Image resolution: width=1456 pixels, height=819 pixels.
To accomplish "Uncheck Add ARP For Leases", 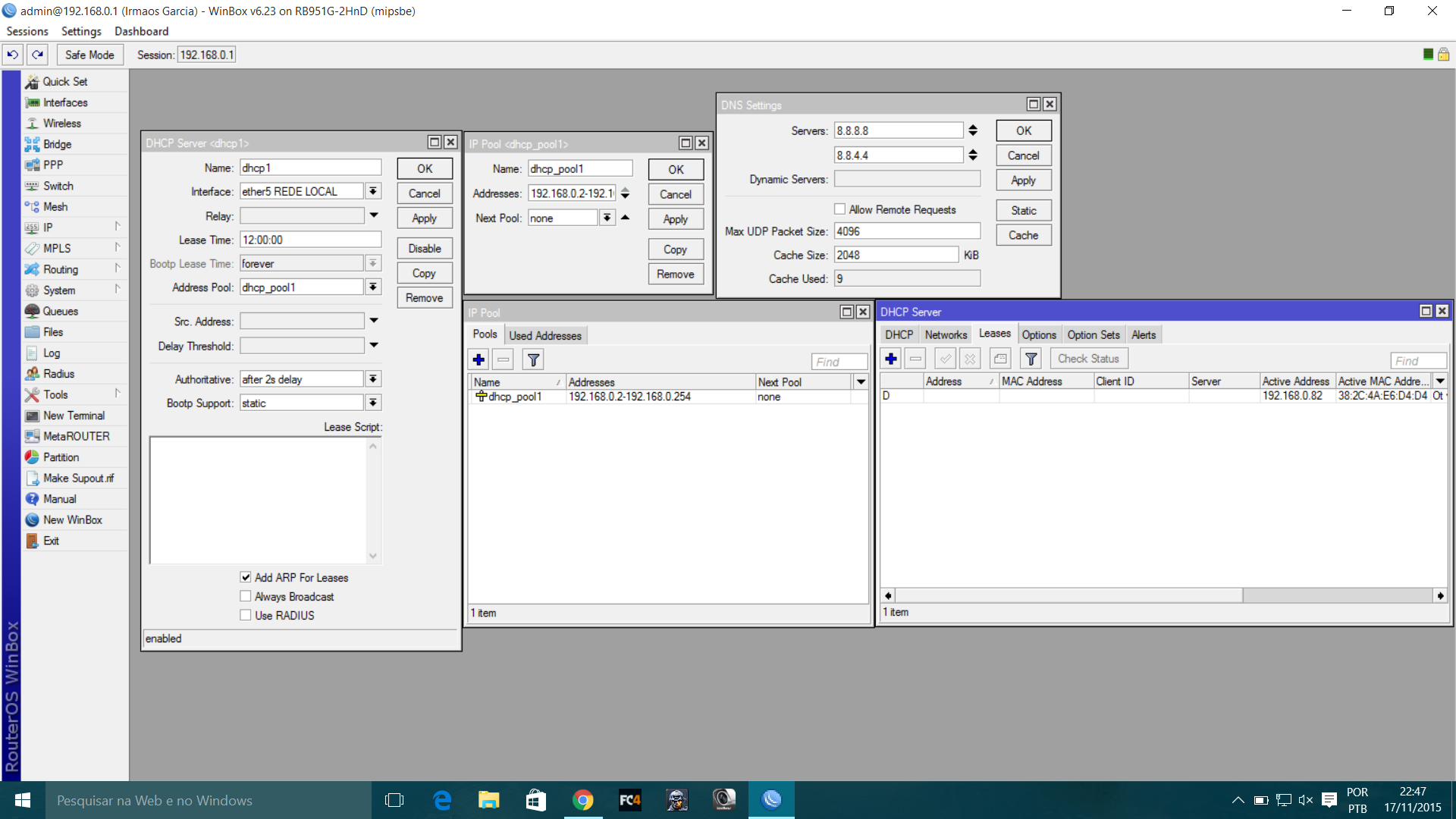I will (x=246, y=577).
